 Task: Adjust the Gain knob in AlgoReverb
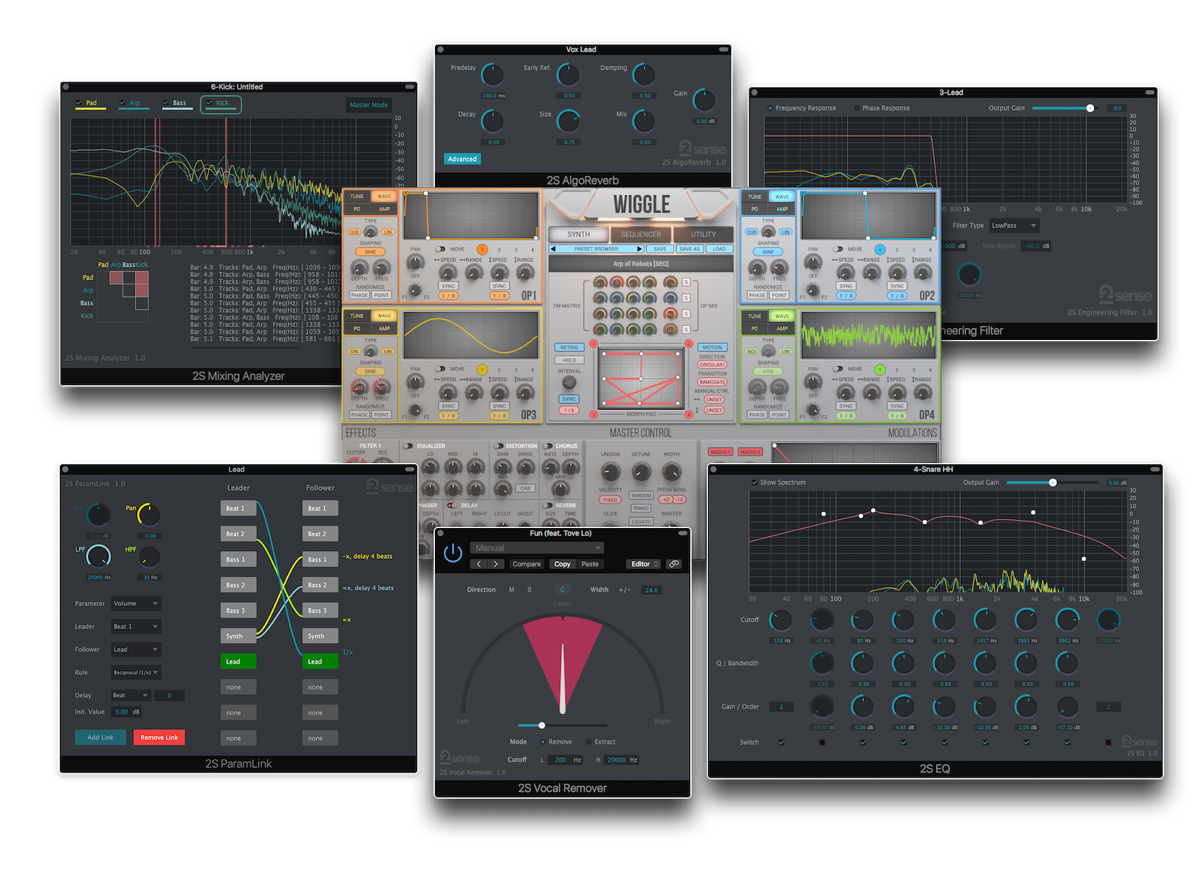click(x=705, y=99)
